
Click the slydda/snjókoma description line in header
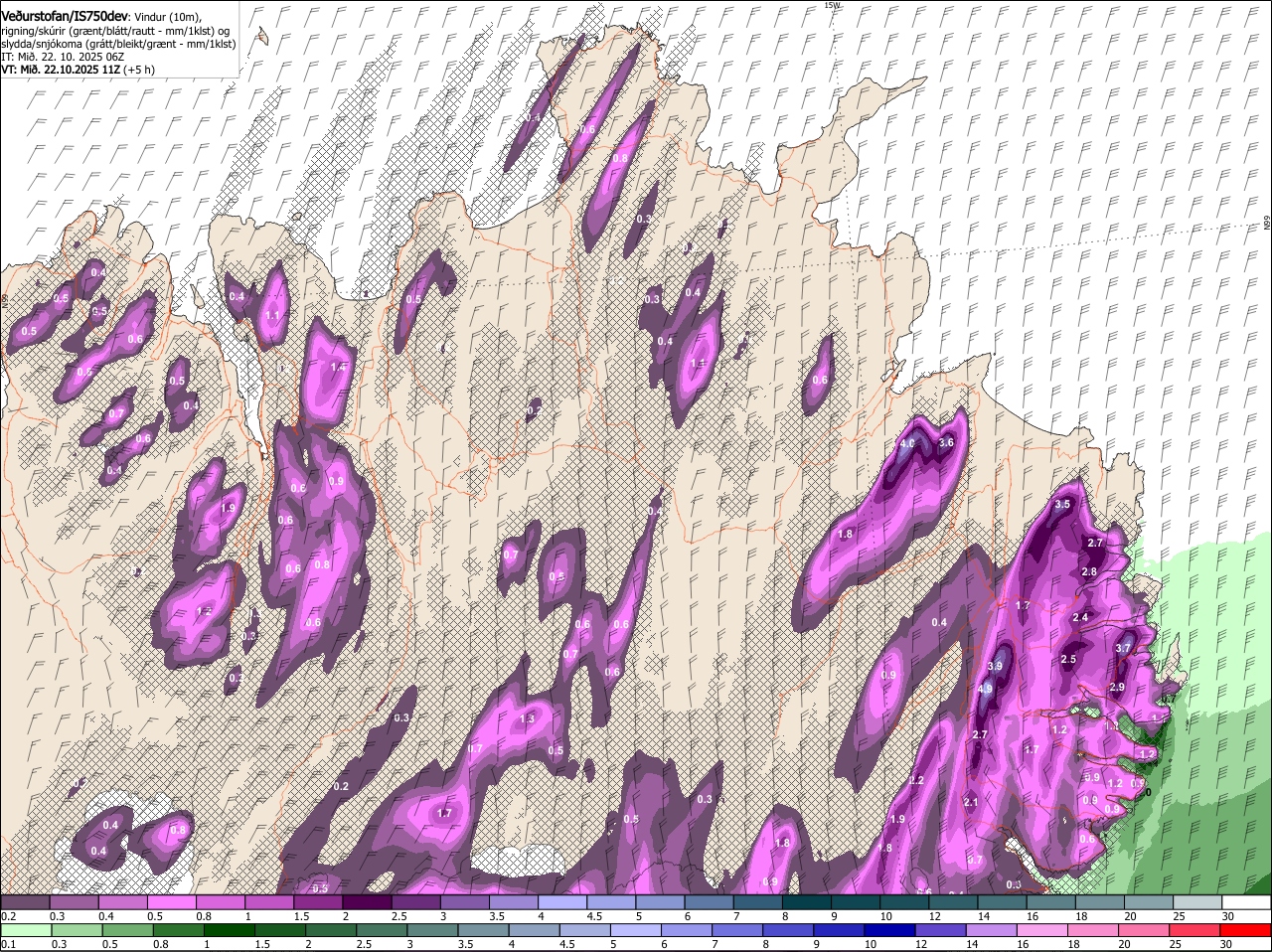tap(118, 44)
